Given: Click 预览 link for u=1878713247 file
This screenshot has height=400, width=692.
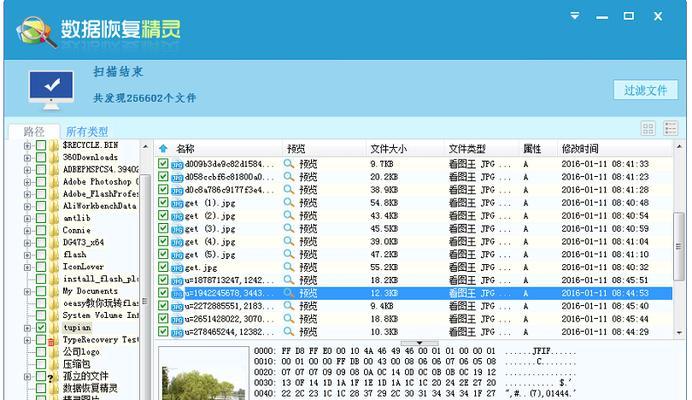Looking at the screenshot, I should pyautogui.click(x=308, y=280).
